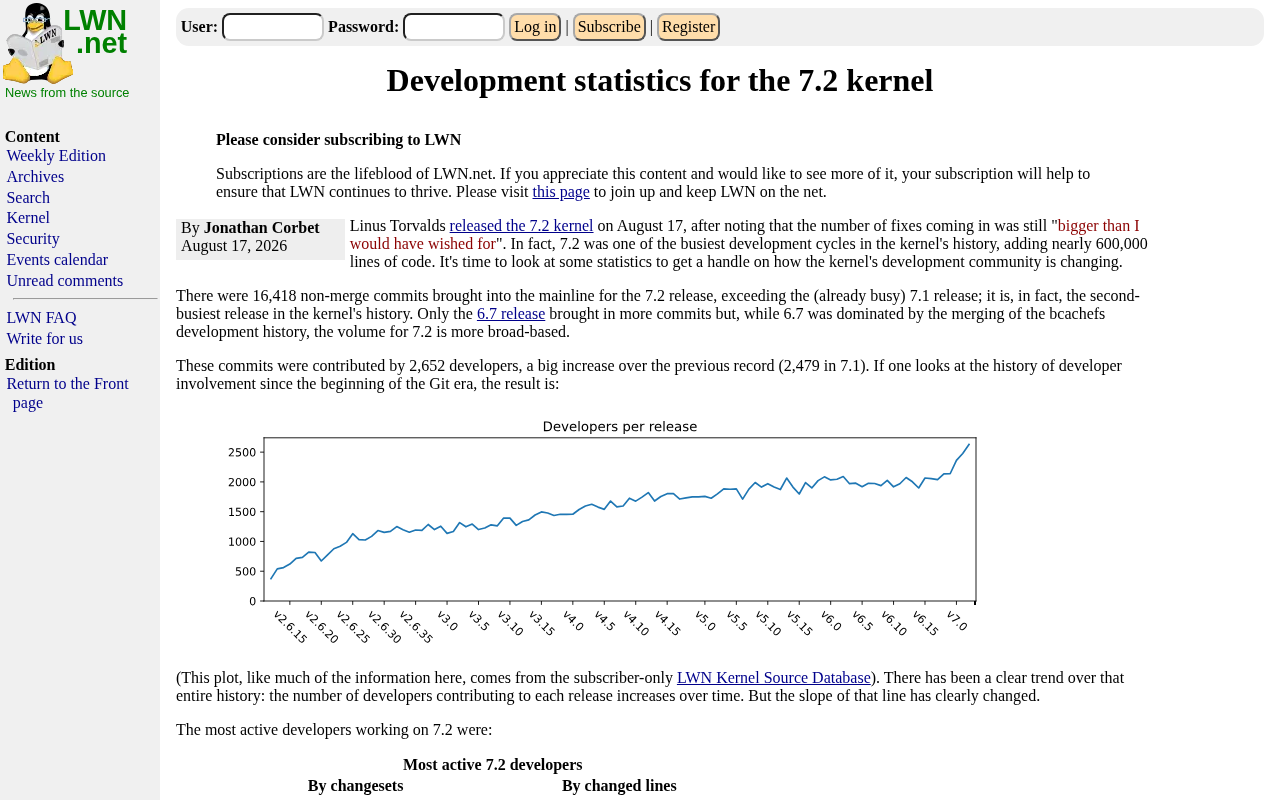Click the 'News from the source' tagline
The image size is (1280, 800).
(67, 93)
